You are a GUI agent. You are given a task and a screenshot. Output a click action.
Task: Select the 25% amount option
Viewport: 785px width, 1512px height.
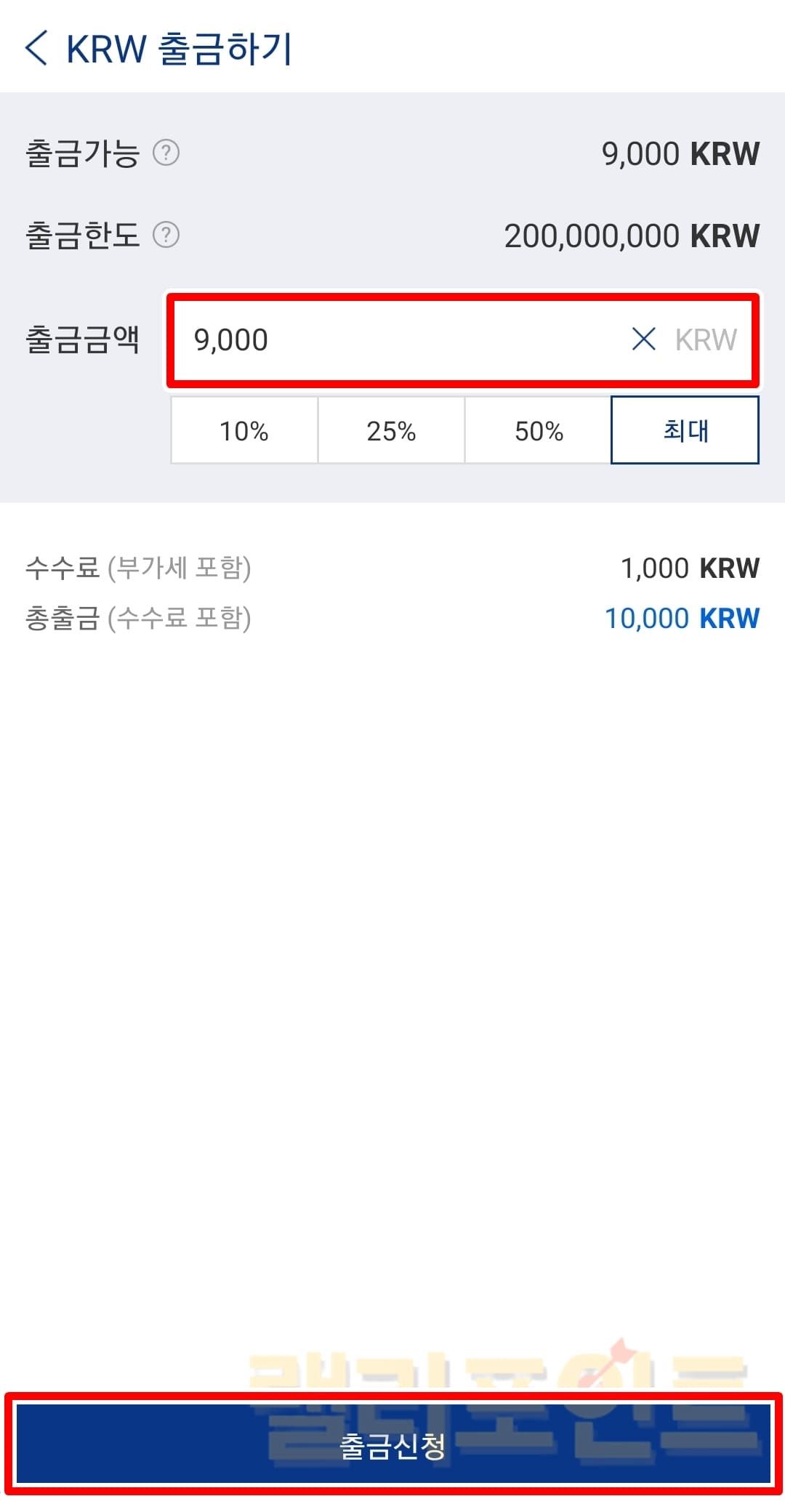tap(391, 430)
